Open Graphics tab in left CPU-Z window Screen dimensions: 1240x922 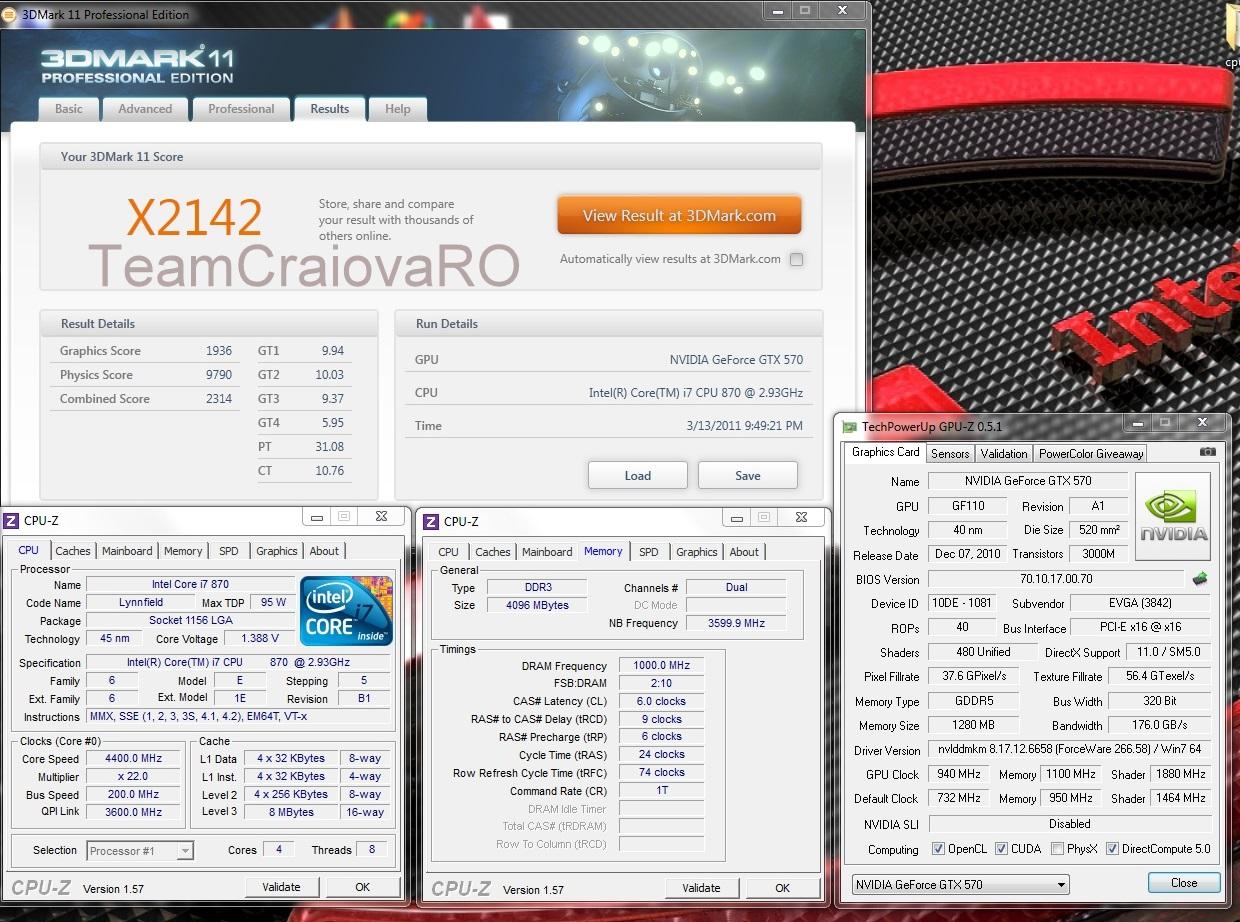click(277, 551)
